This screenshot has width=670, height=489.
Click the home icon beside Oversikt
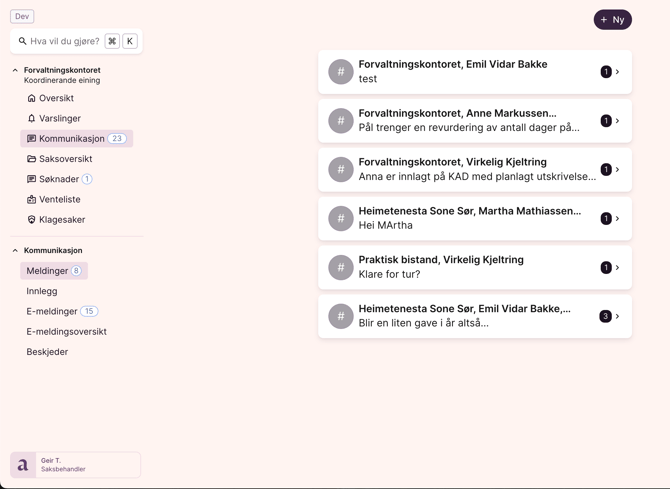tap(31, 98)
